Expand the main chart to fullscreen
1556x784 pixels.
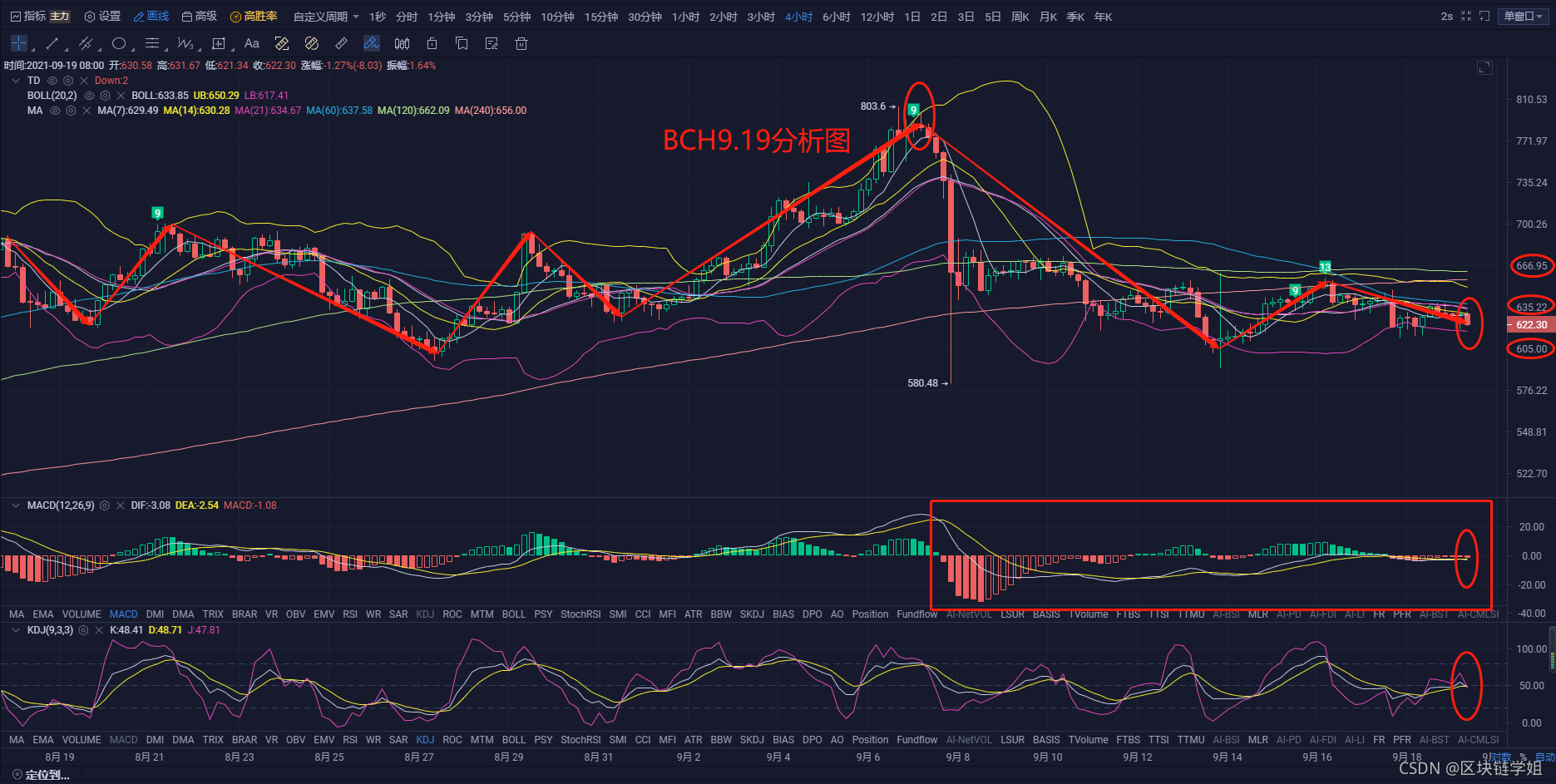tap(1484, 67)
